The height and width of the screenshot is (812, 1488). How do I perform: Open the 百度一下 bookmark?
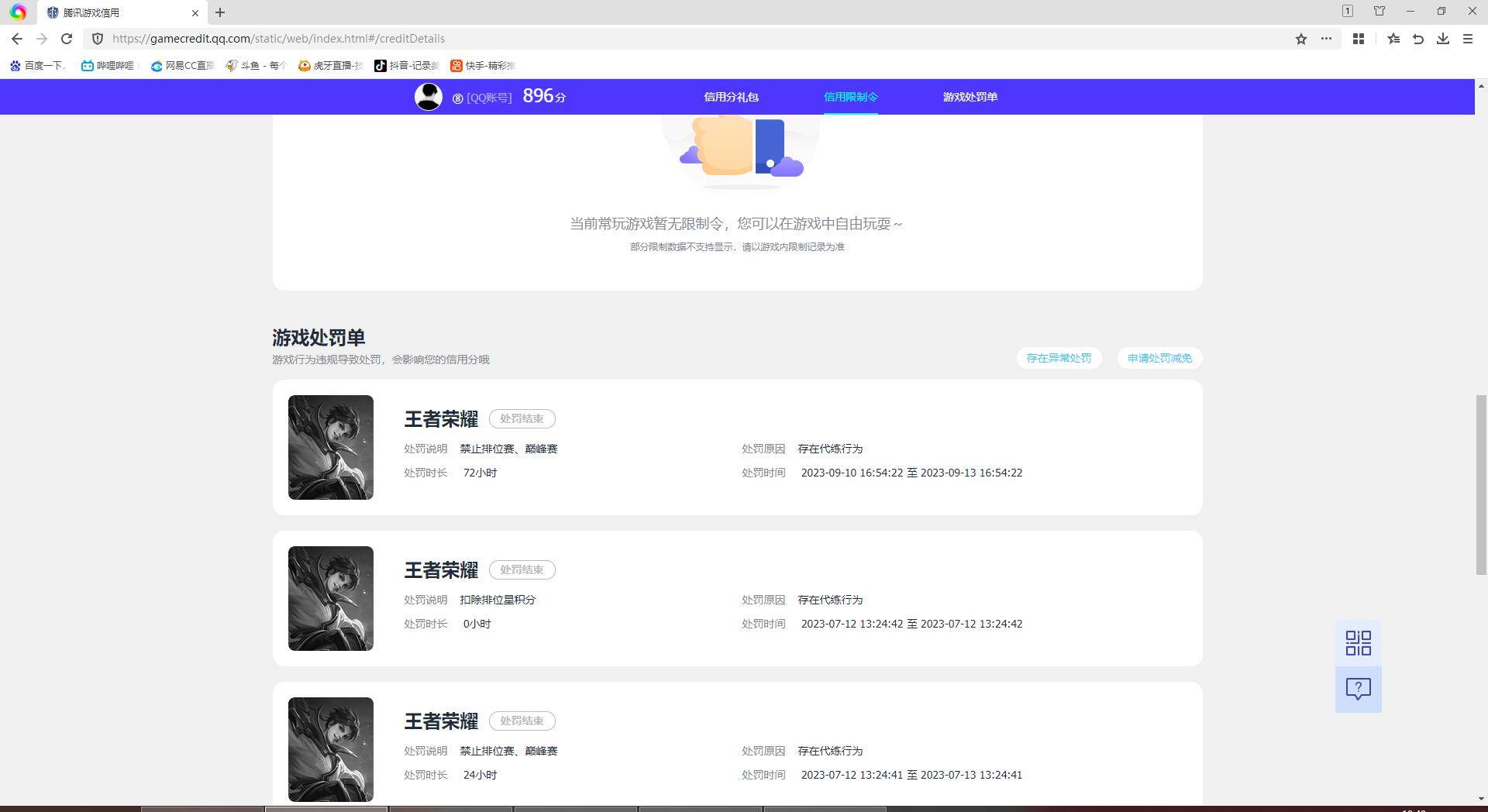[36, 66]
